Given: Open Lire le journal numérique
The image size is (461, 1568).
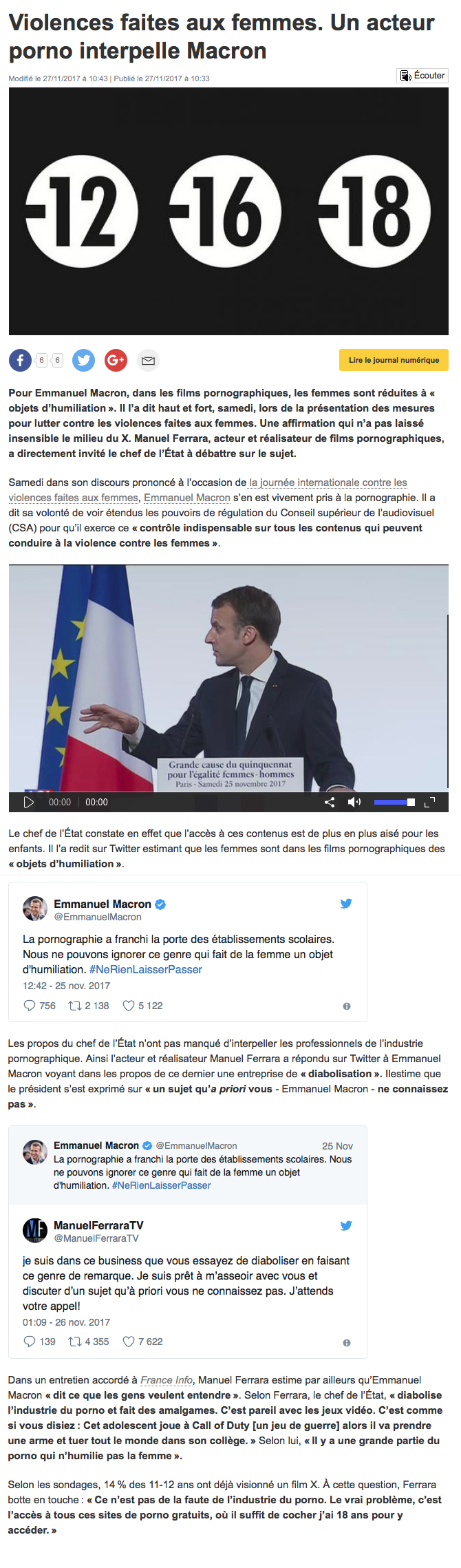Looking at the screenshot, I should click(x=394, y=360).
